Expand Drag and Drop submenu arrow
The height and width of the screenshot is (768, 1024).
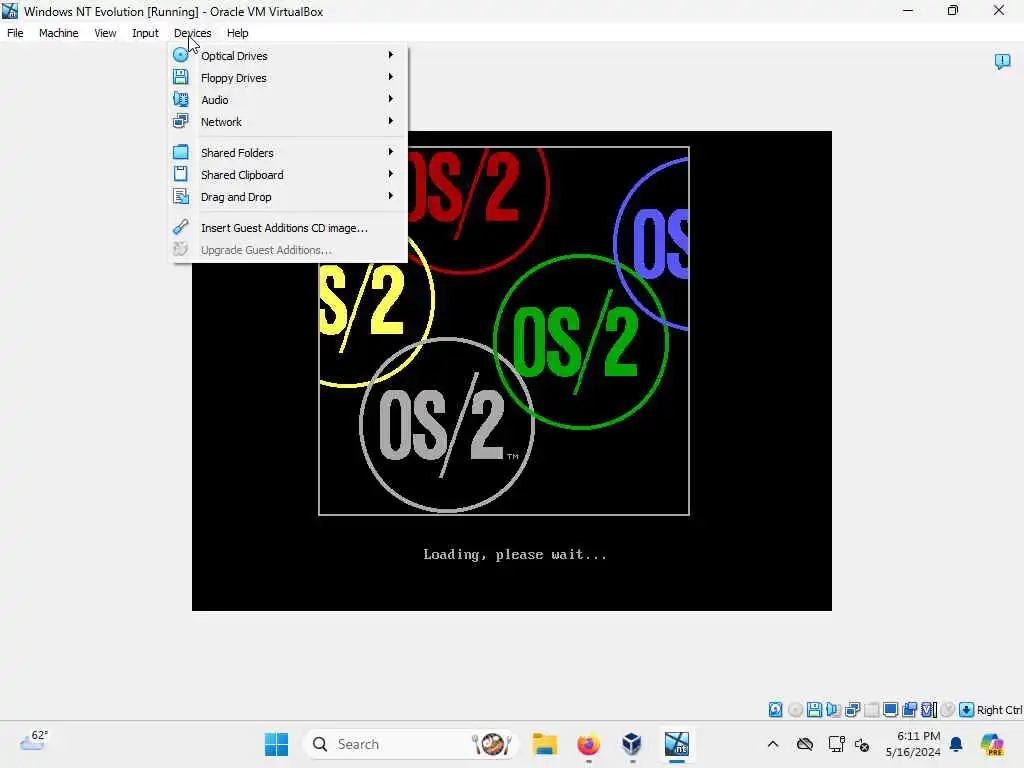pyautogui.click(x=391, y=196)
